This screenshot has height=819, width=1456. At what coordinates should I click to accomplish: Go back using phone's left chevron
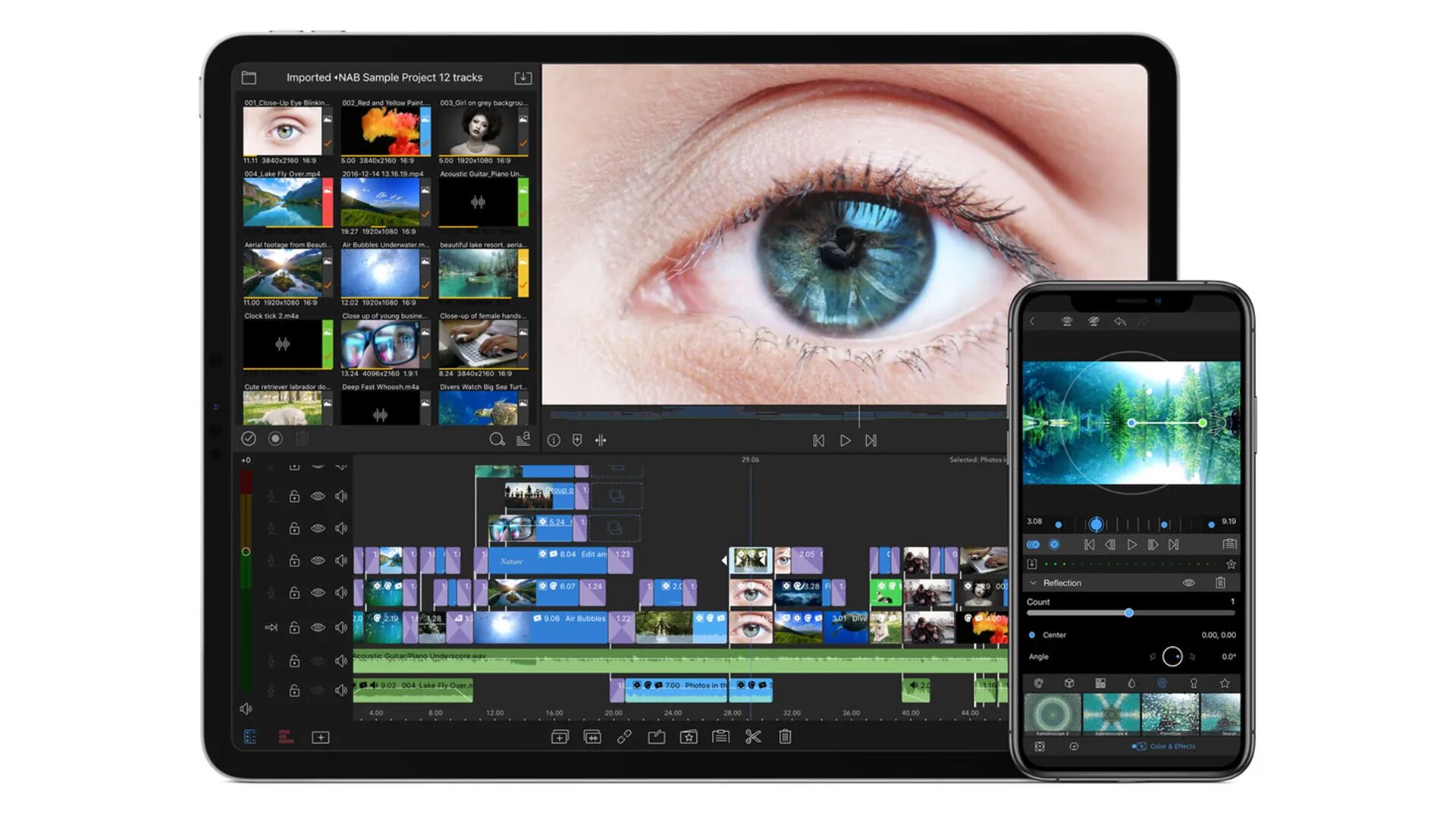pos(1032,322)
